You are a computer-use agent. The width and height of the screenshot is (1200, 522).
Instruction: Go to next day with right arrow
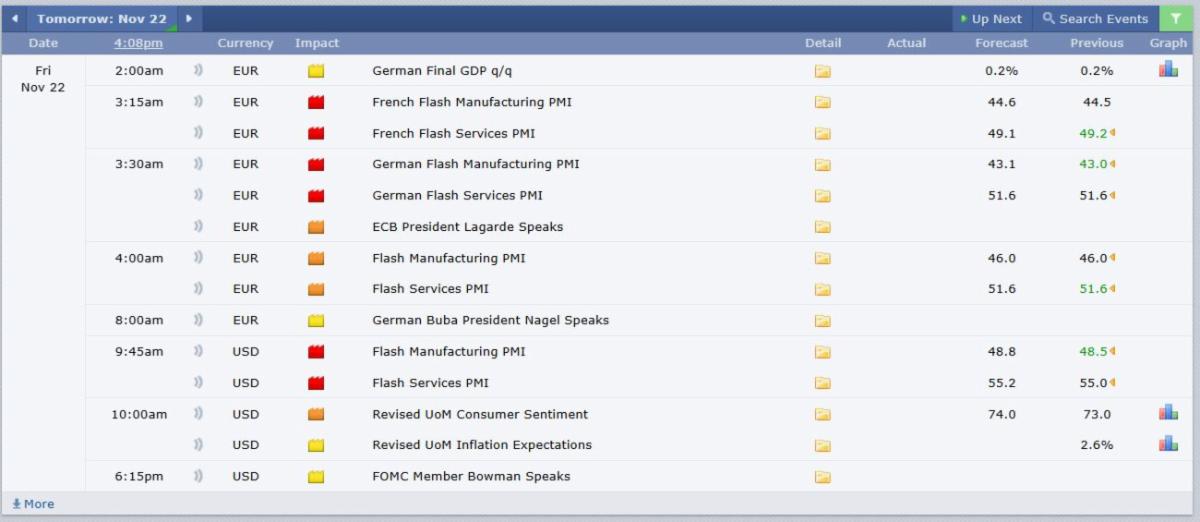coord(189,19)
